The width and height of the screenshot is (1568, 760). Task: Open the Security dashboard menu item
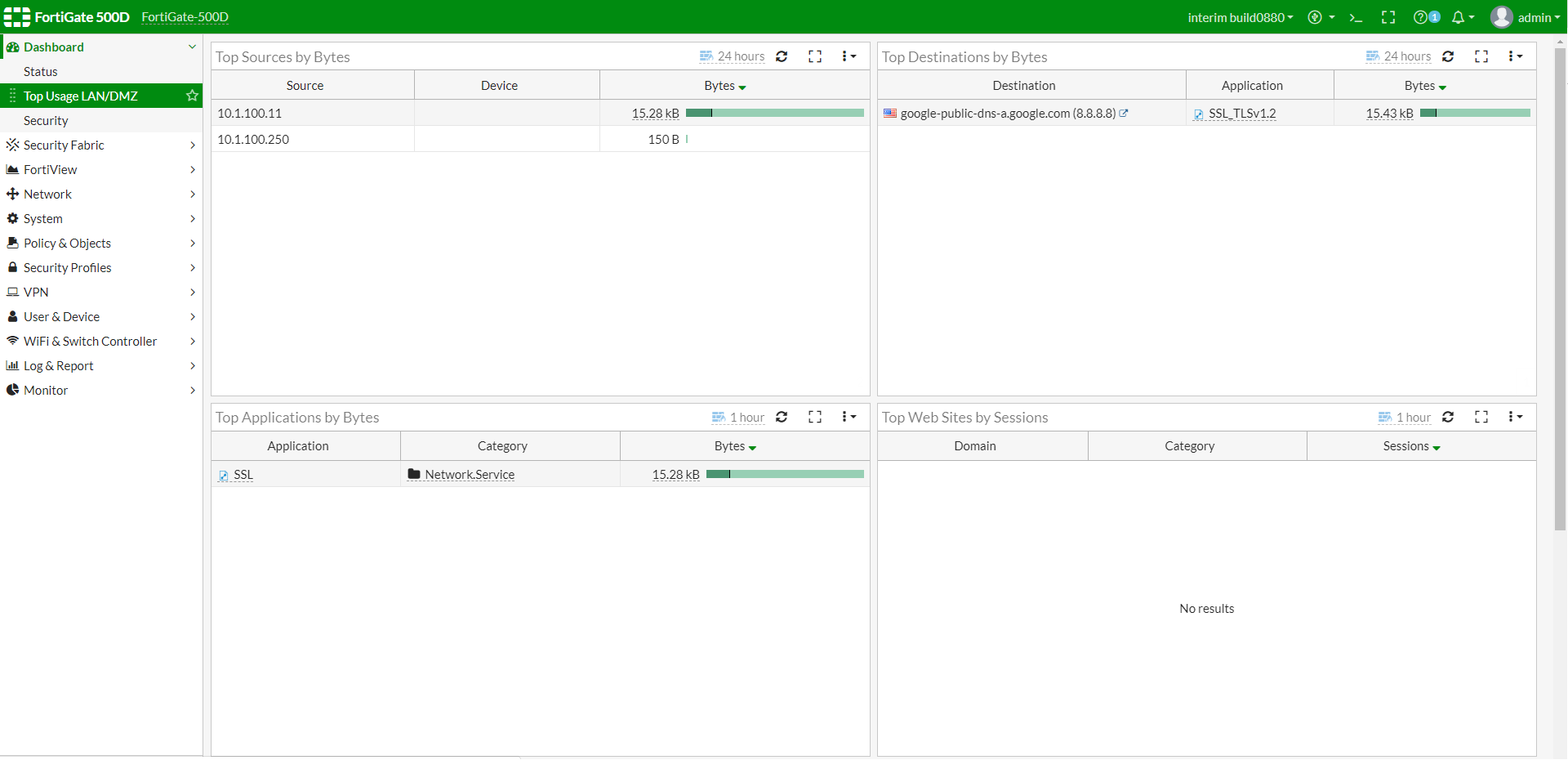(x=46, y=120)
